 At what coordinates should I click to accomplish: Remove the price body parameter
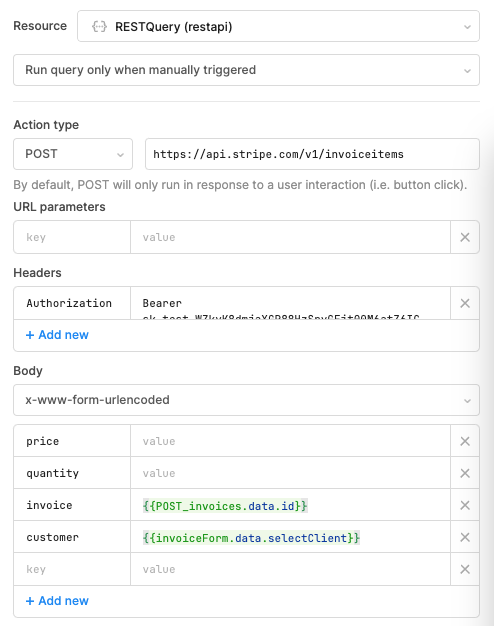(465, 441)
